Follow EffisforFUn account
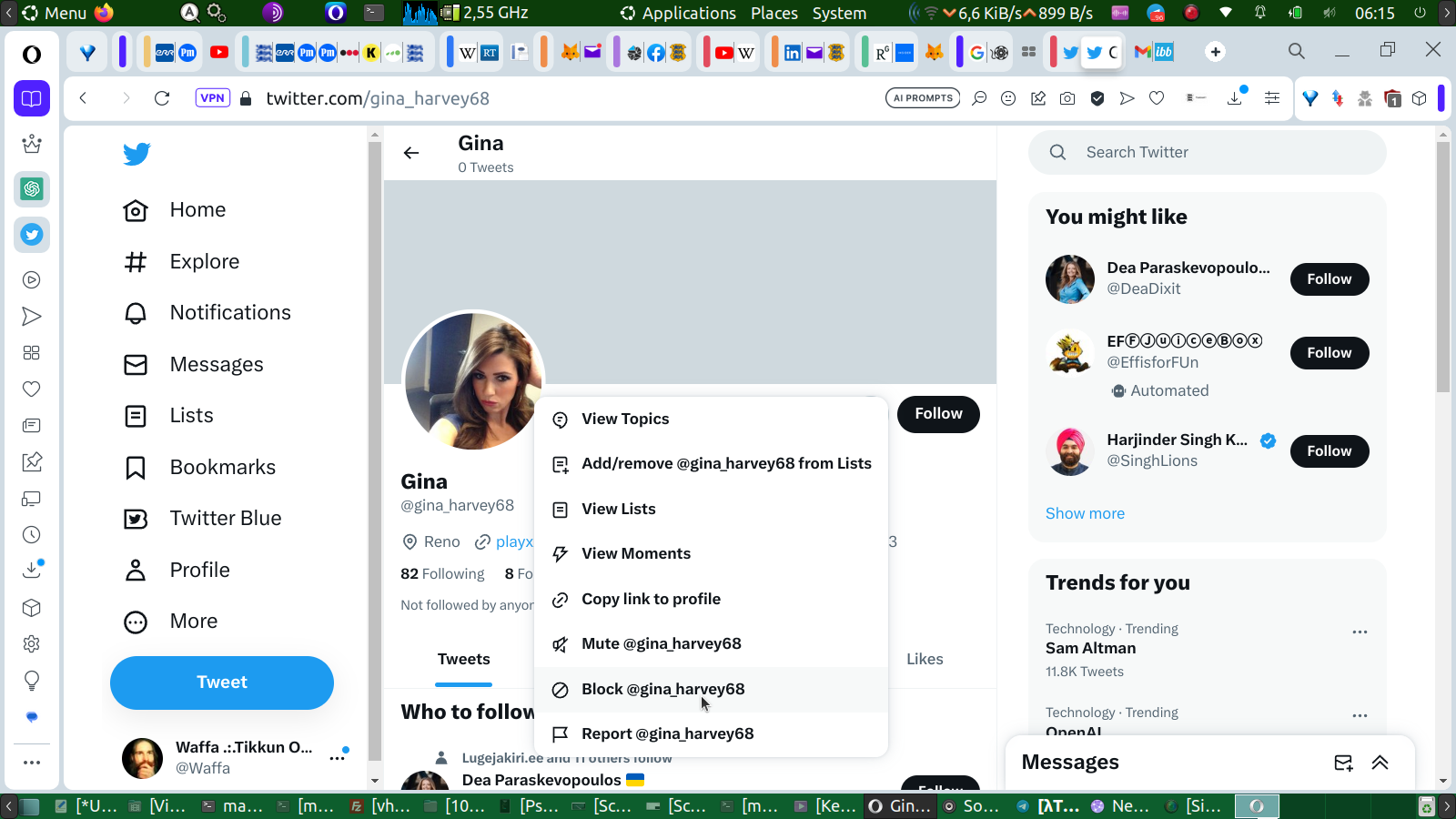Screen dimensions: 1456x819 pos(1330,353)
